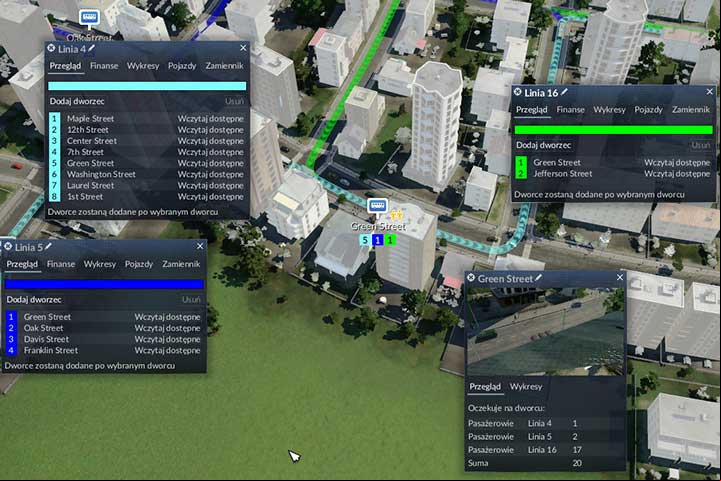Screen dimensions: 721x481
Task: Rename Linia 4 with the pencil icon
Action: click(92, 48)
